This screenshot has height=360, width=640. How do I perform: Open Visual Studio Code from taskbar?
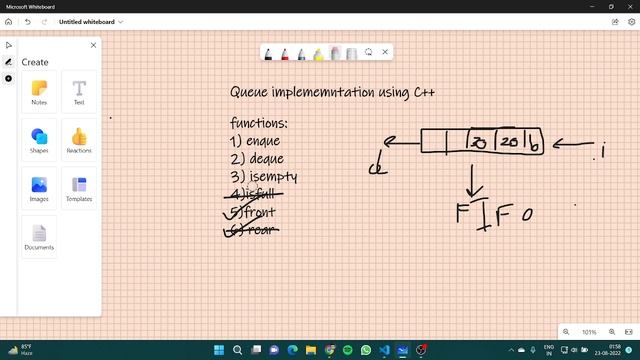(x=384, y=350)
